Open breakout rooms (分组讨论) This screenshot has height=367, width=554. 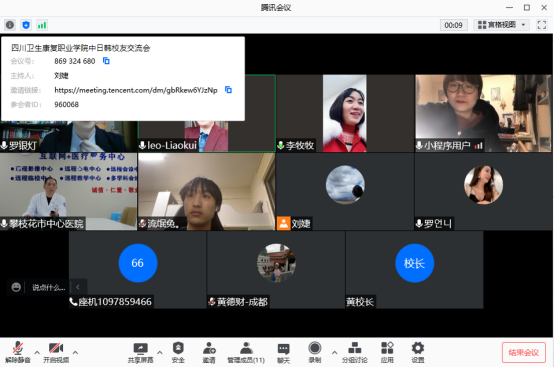354,353
